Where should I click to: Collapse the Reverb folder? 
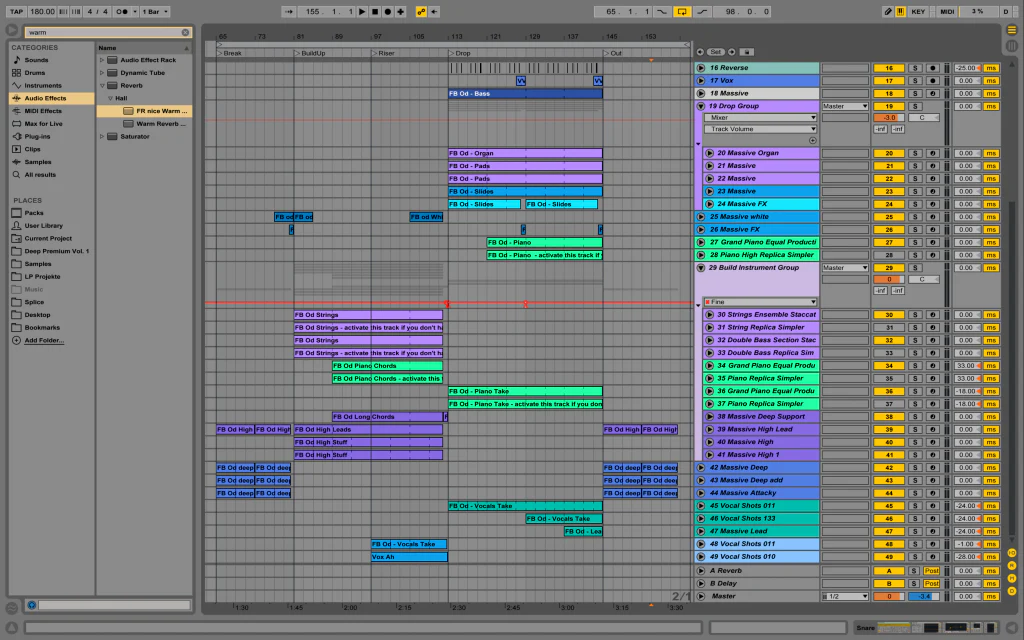(102, 86)
